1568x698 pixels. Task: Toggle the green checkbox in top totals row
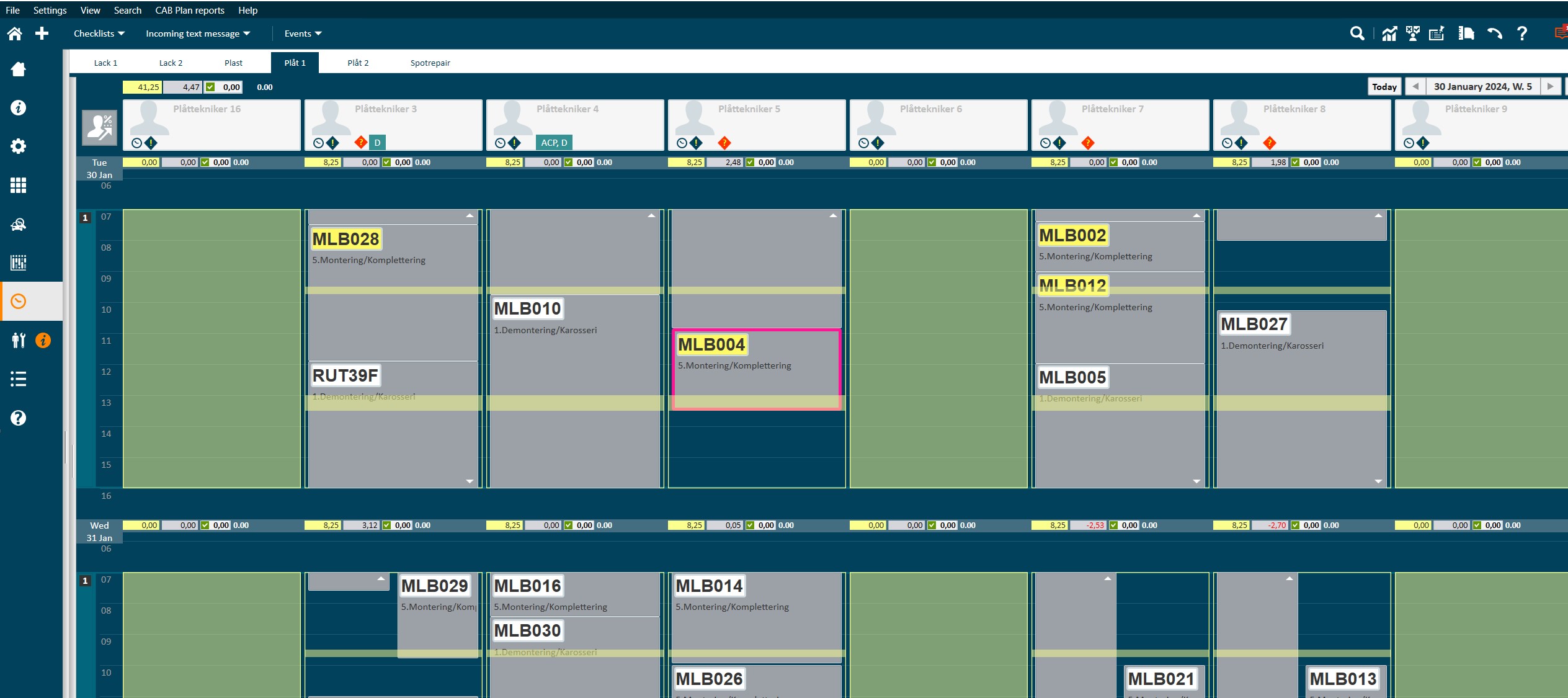coord(210,87)
